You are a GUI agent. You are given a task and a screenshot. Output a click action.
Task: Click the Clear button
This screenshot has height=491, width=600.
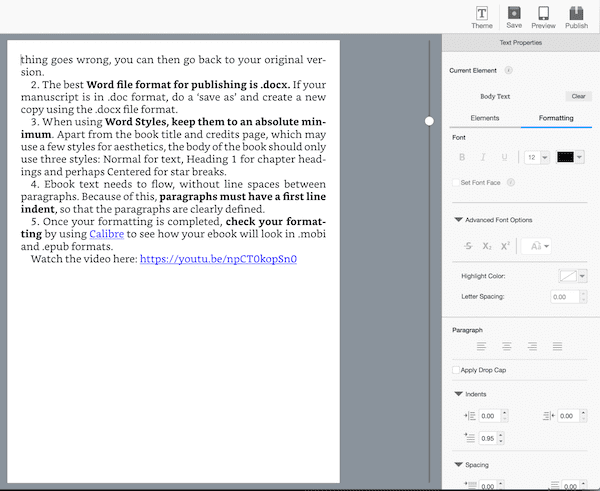pos(578,96)
